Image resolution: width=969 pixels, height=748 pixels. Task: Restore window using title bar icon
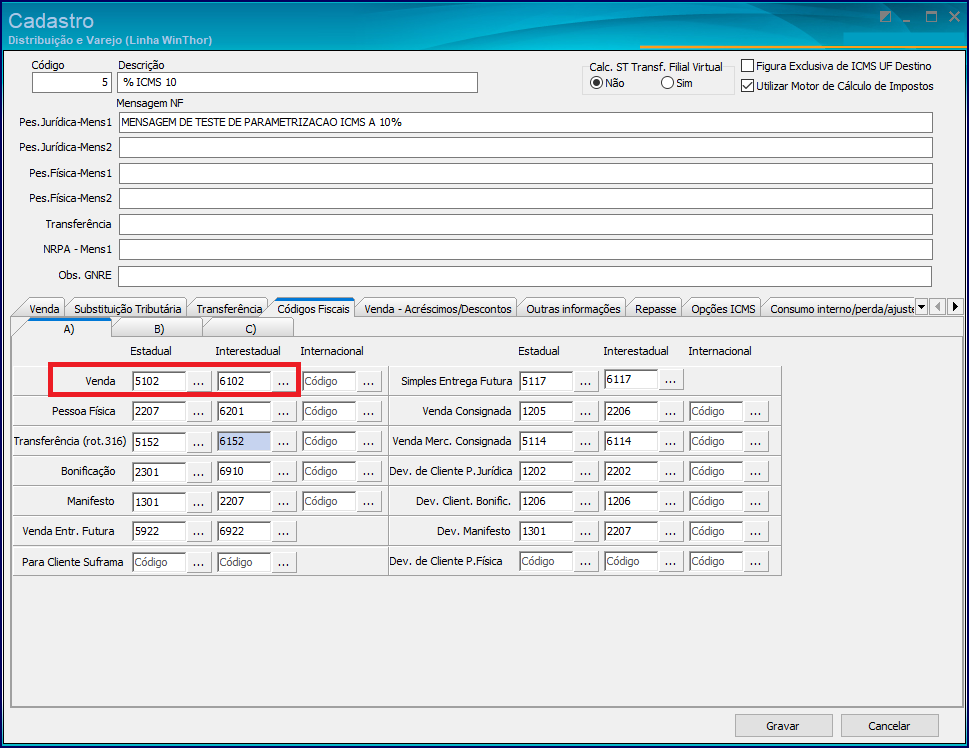tap(931, 17)
